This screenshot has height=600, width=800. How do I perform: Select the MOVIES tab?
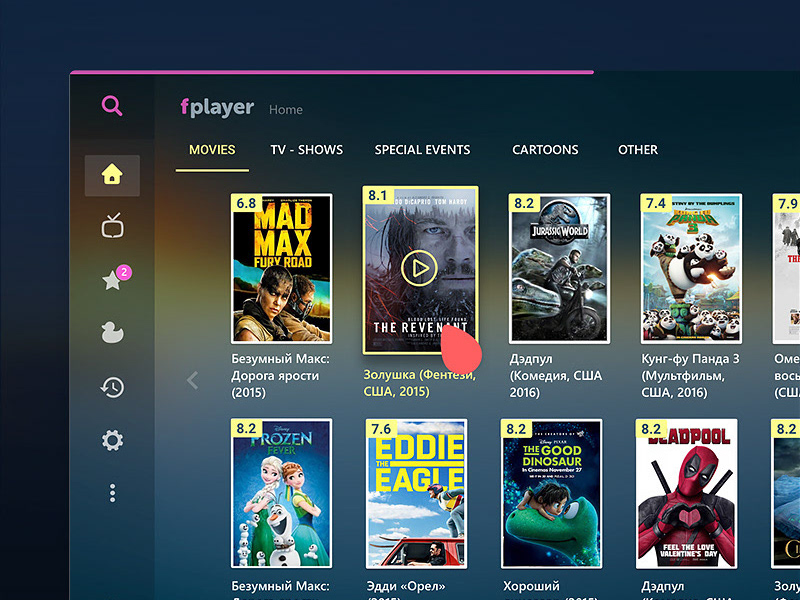click(212, 149)
